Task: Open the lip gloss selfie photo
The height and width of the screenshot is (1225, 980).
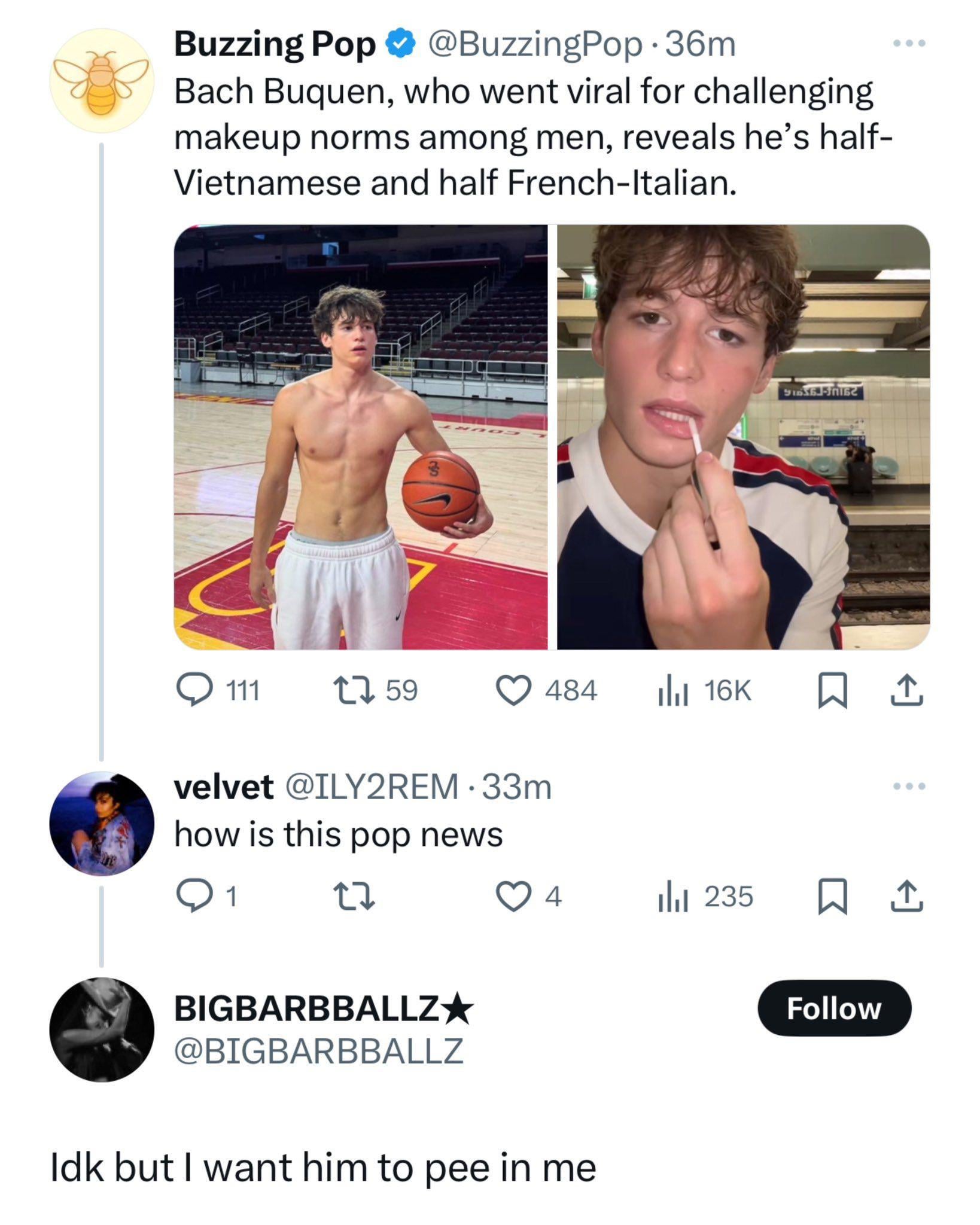Action: click(743, 437)
